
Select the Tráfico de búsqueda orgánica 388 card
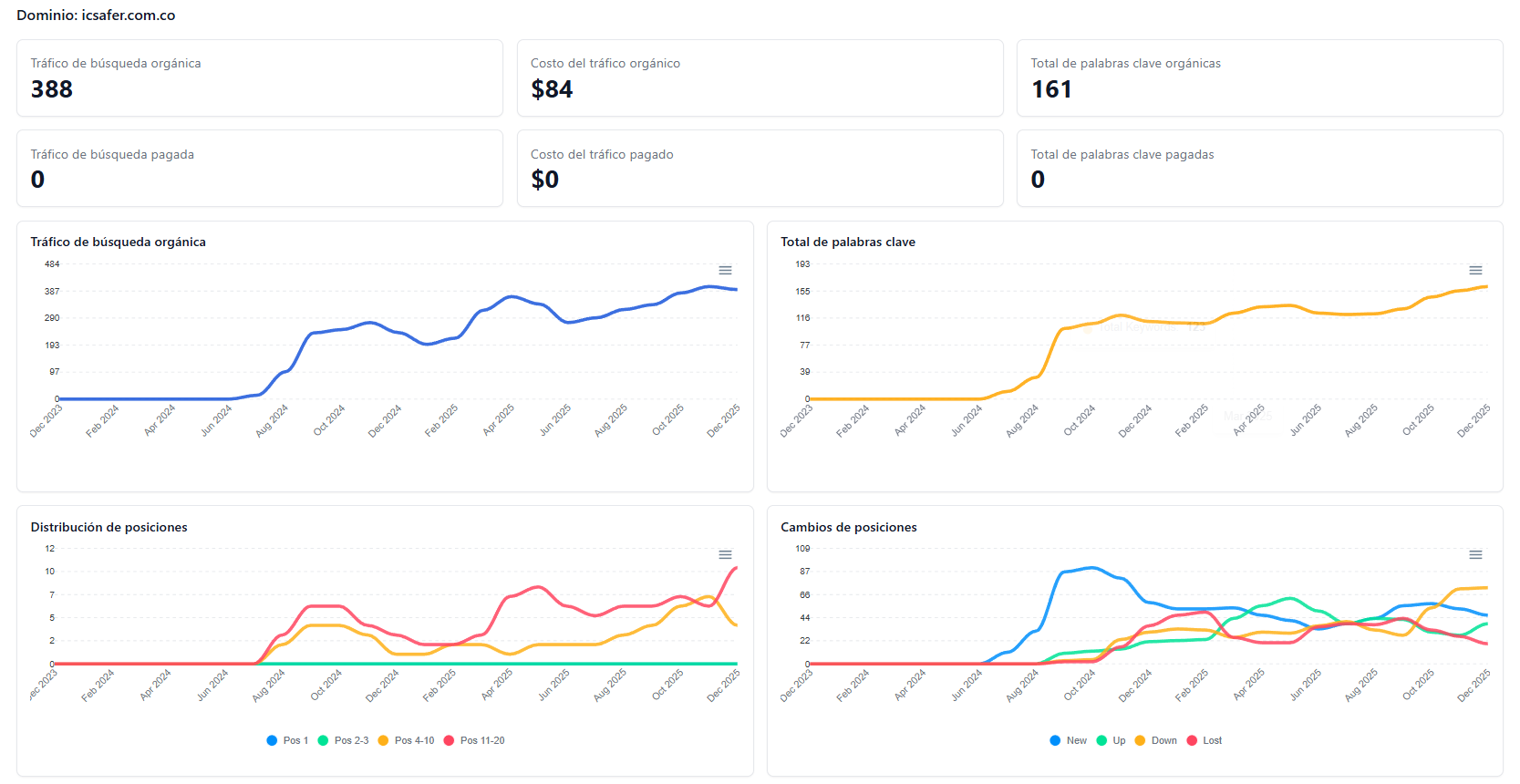[260, 78]
